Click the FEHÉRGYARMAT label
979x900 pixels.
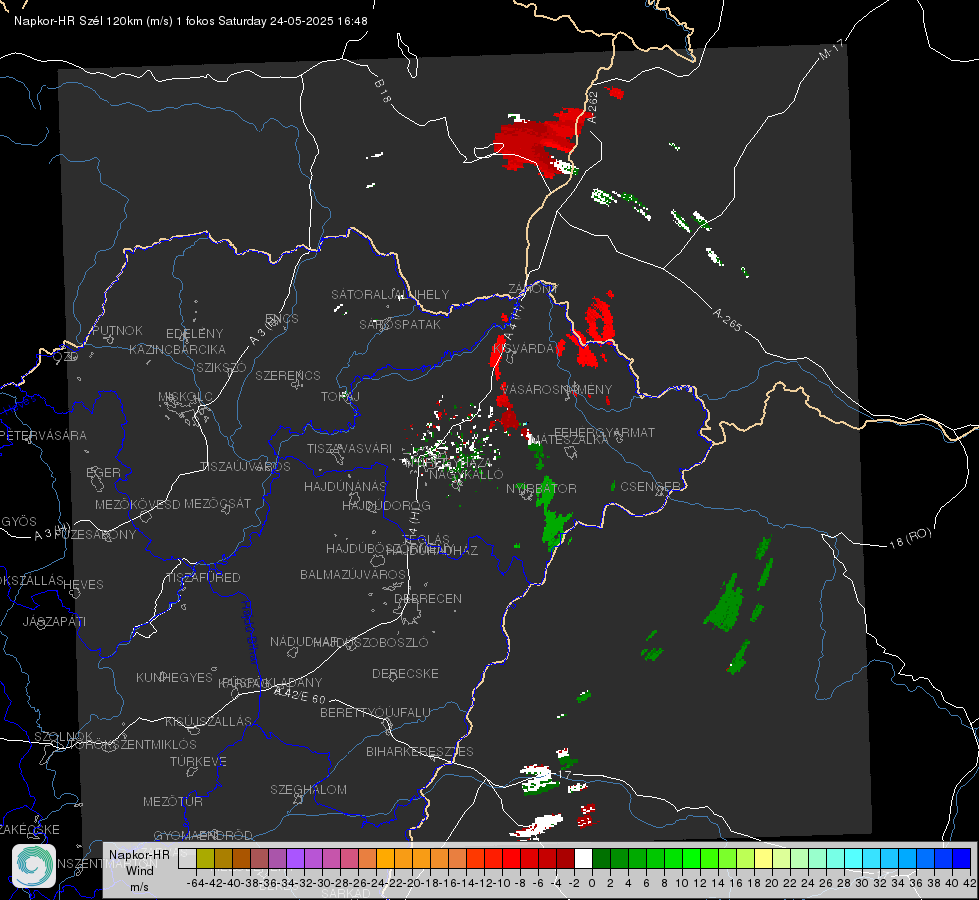[604, 432]
